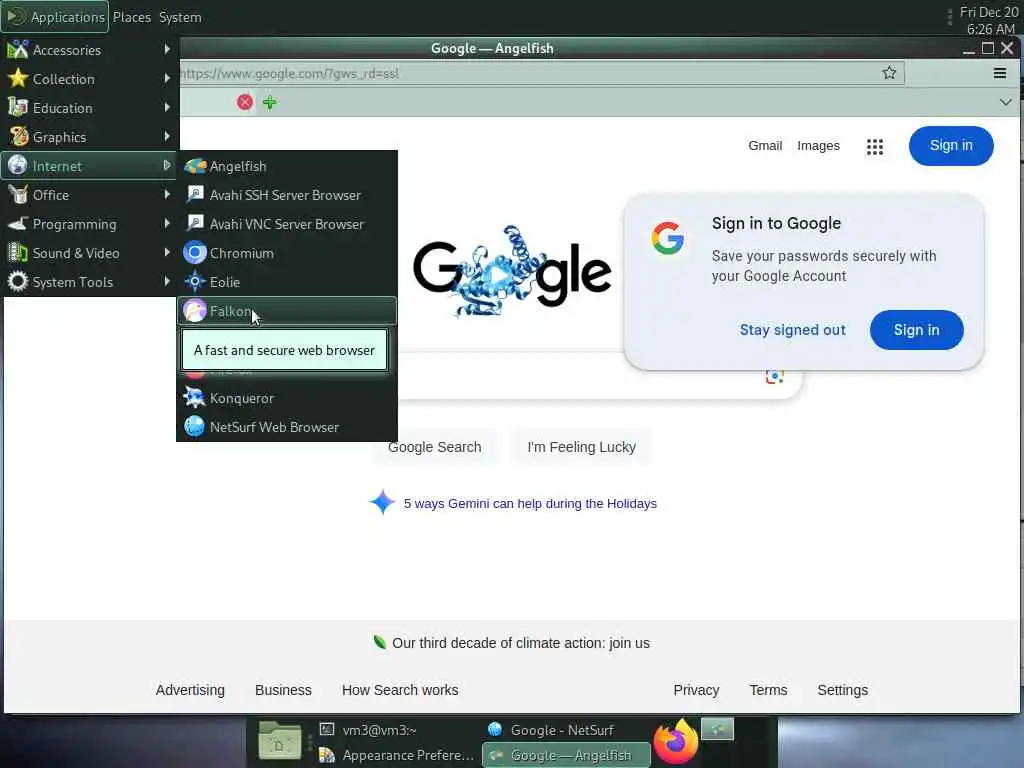Open the Business footer link
The image size is (1024, 768).
[x=283, y=690]
